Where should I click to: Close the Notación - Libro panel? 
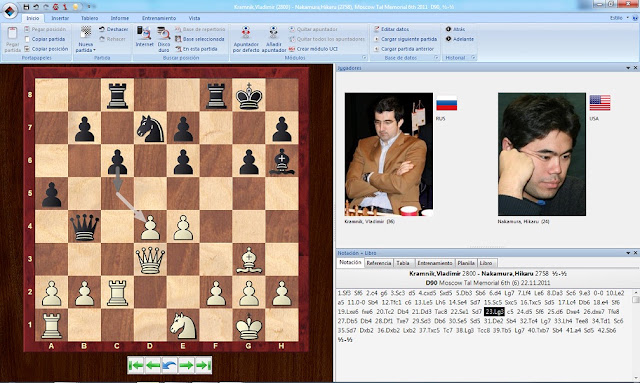(635, 253)
